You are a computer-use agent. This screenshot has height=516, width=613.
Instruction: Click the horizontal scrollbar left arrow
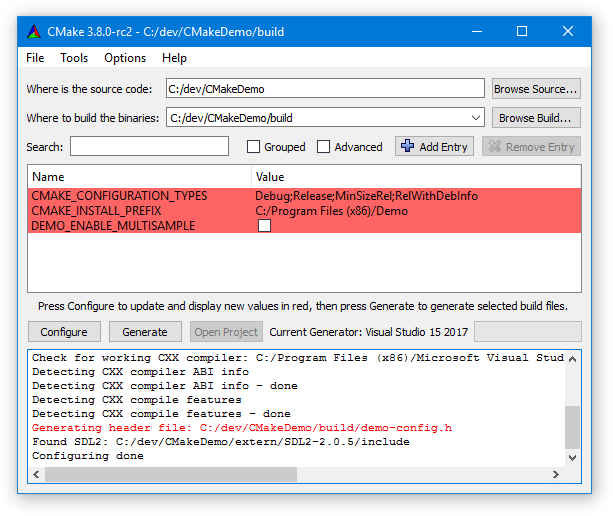point(36,473)
